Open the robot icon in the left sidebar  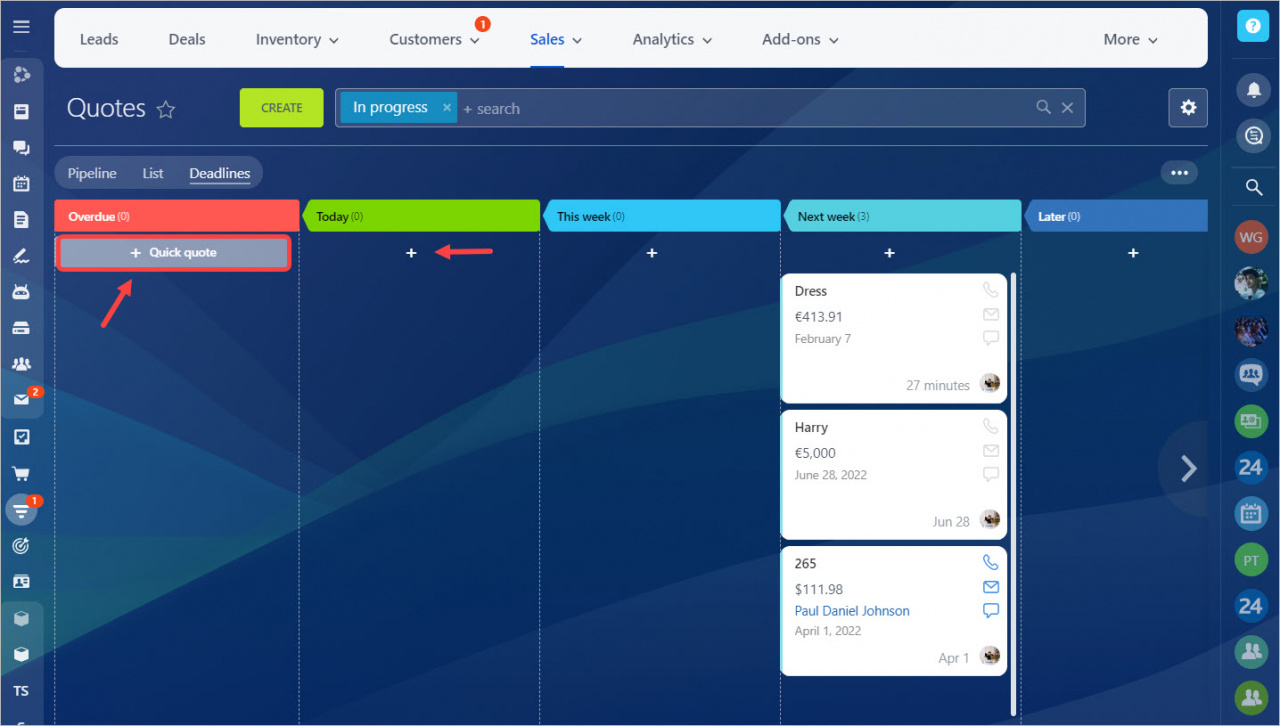click(21, 292)
